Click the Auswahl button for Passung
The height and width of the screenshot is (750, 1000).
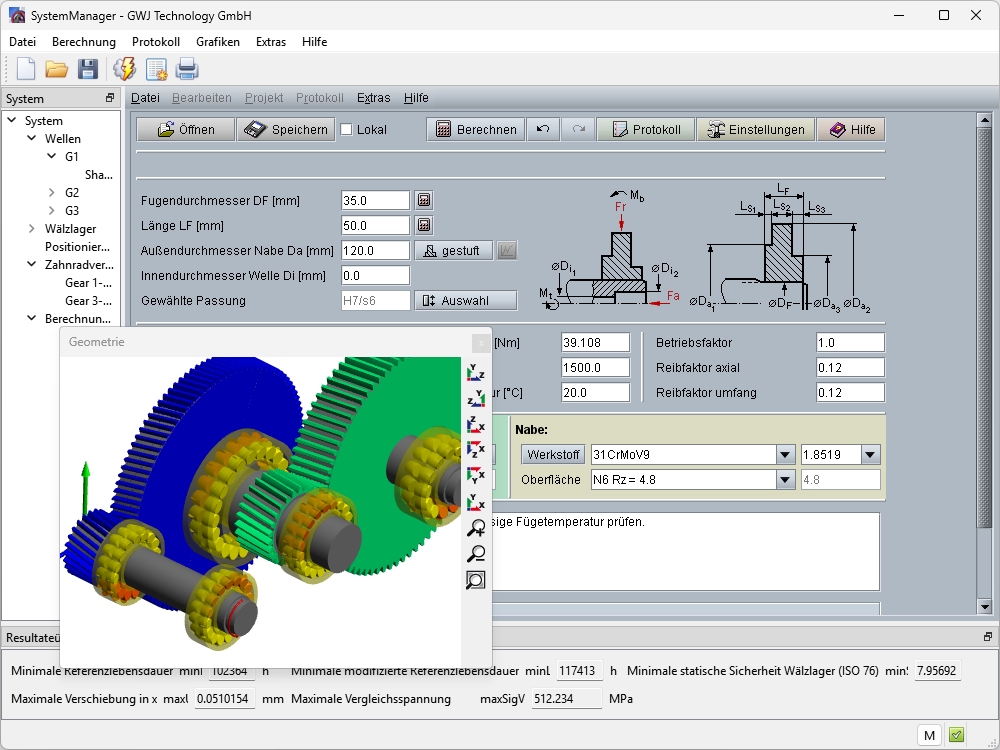click(x=466, y=300)
